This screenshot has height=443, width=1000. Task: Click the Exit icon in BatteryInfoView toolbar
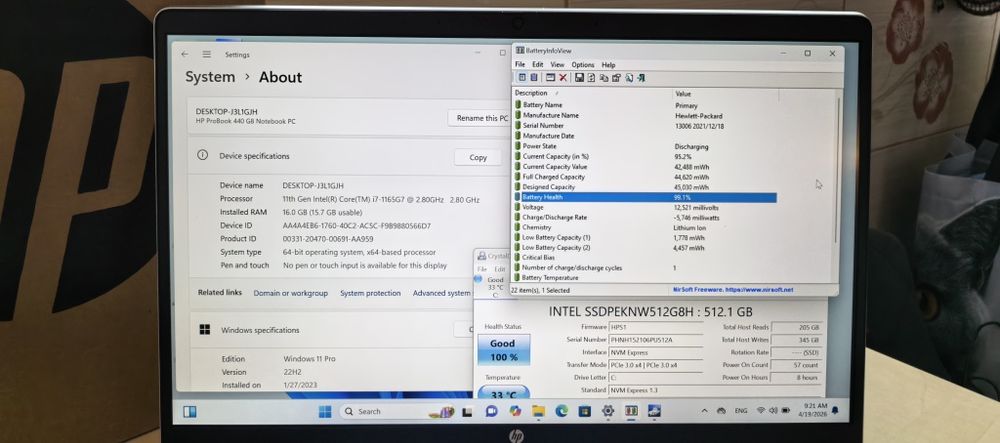[x=641, y=78]
